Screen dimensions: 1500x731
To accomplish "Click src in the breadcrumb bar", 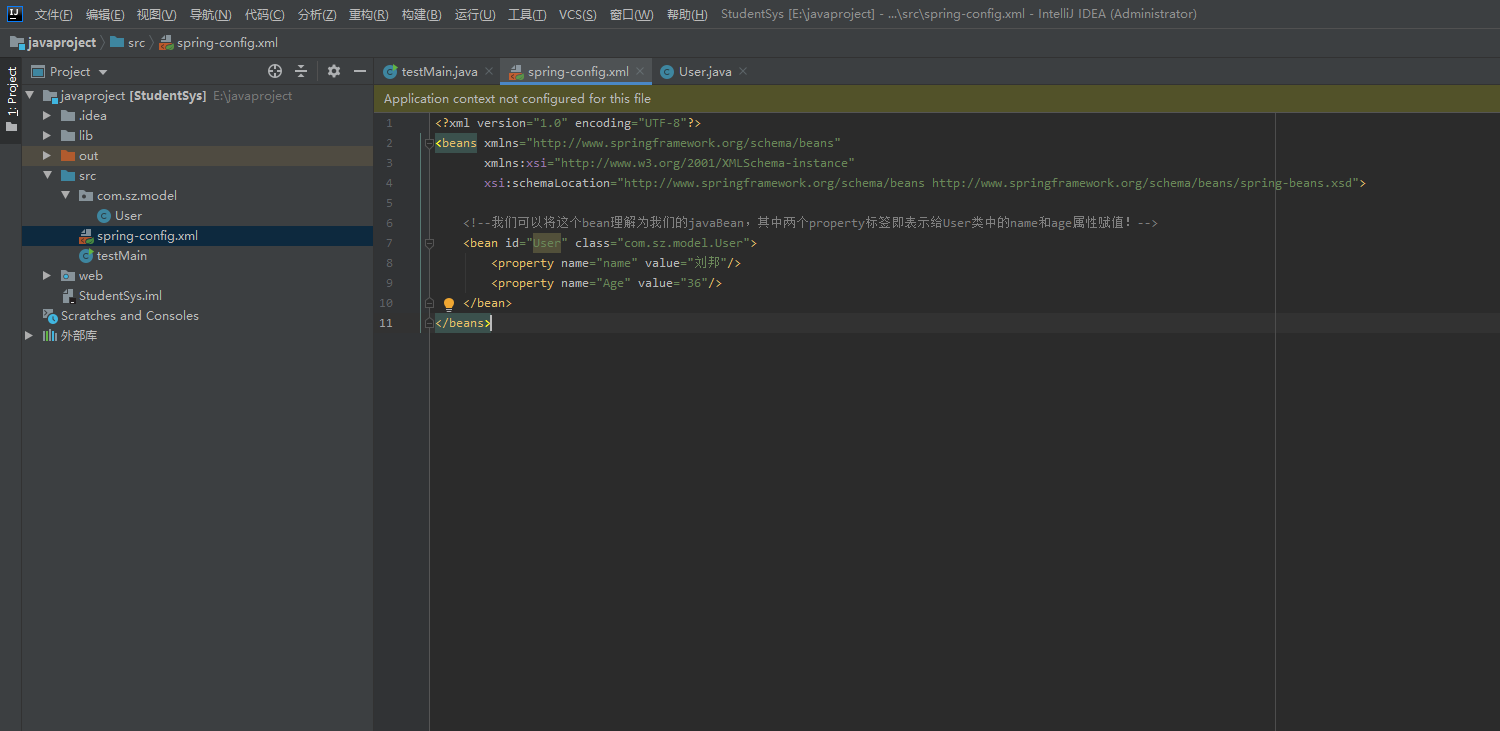I will (x=135, y=43).
